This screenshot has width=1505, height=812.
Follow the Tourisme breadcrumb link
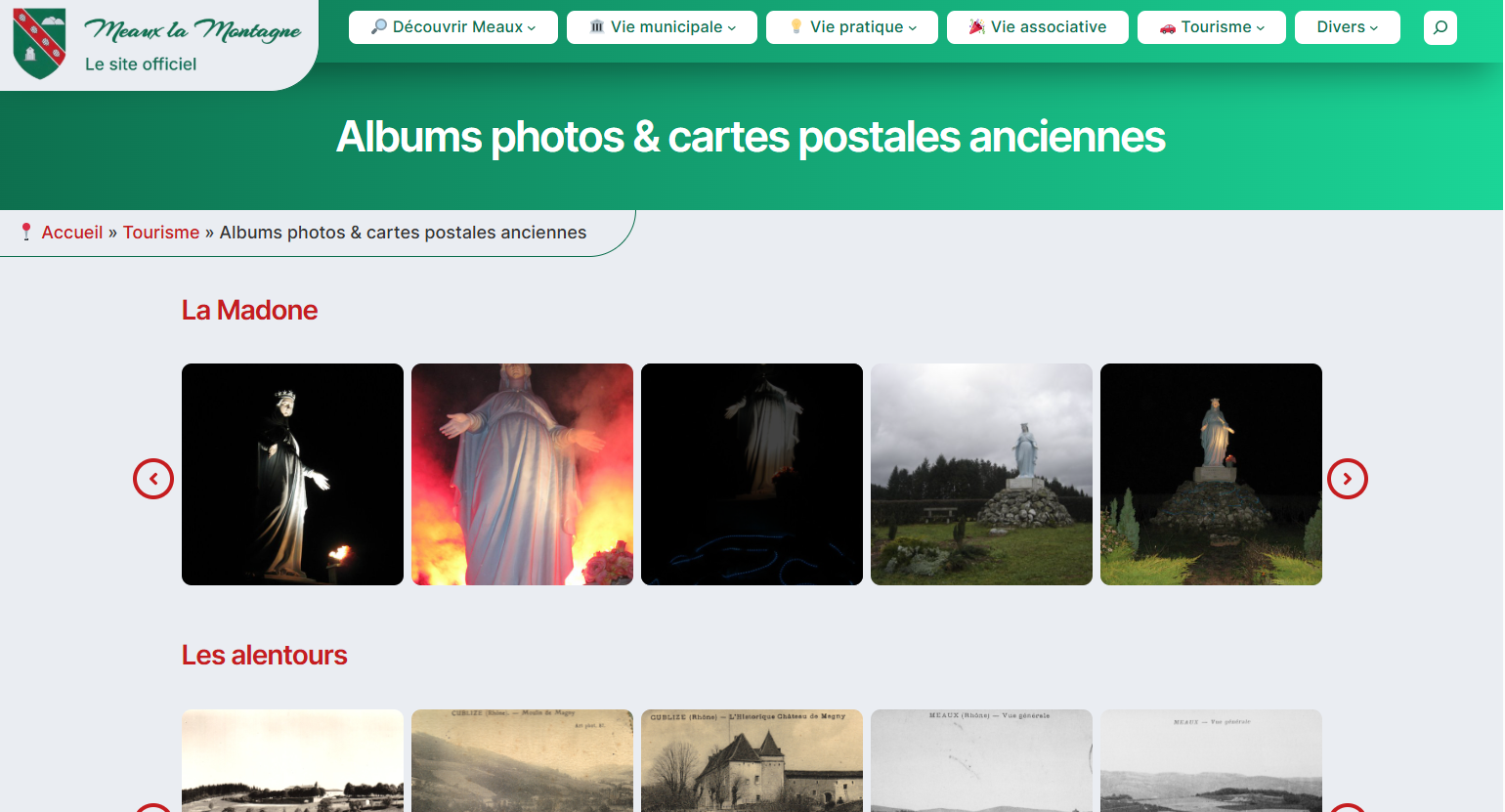(160, 233)
